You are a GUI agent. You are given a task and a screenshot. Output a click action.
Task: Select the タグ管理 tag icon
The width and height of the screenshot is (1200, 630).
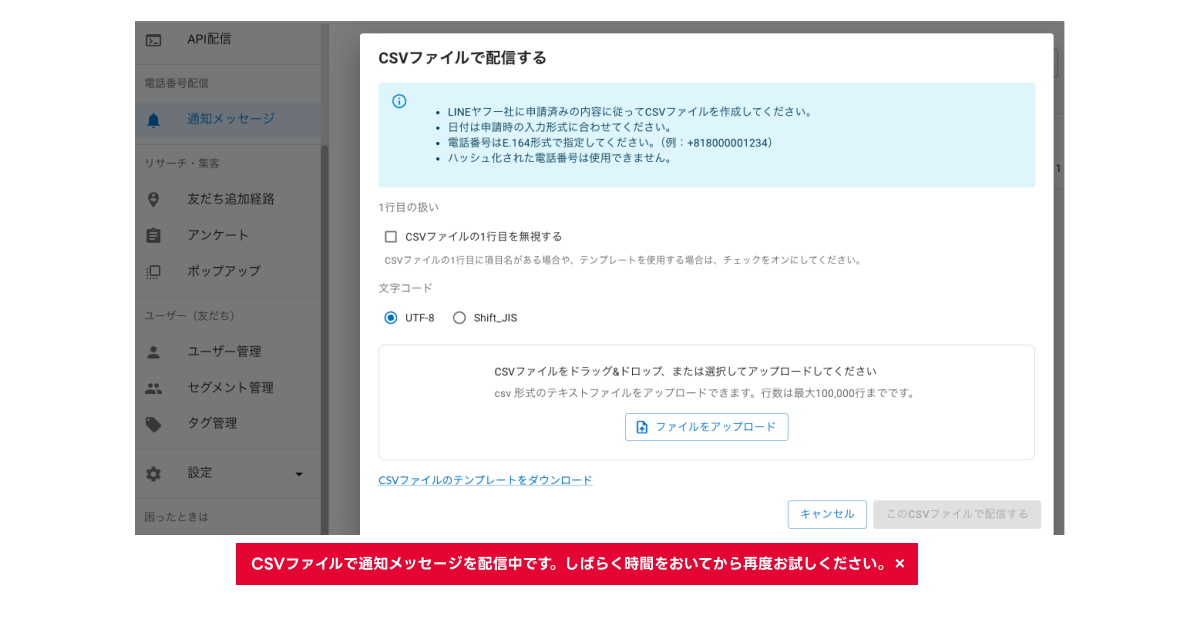point(154,423)
